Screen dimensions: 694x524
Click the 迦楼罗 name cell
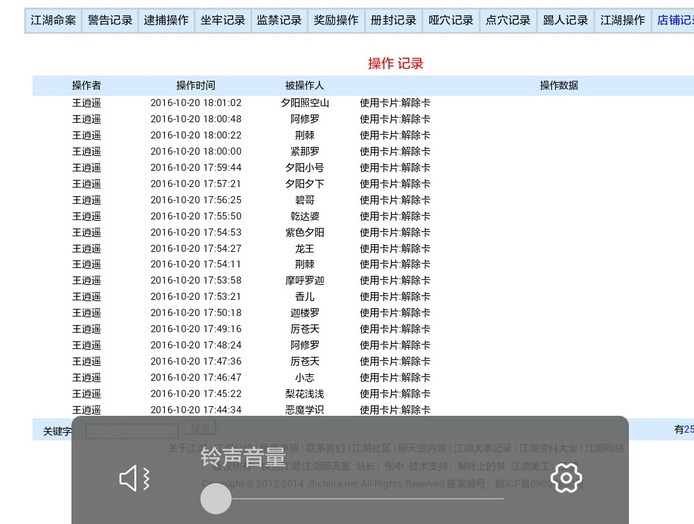point(305,313)
